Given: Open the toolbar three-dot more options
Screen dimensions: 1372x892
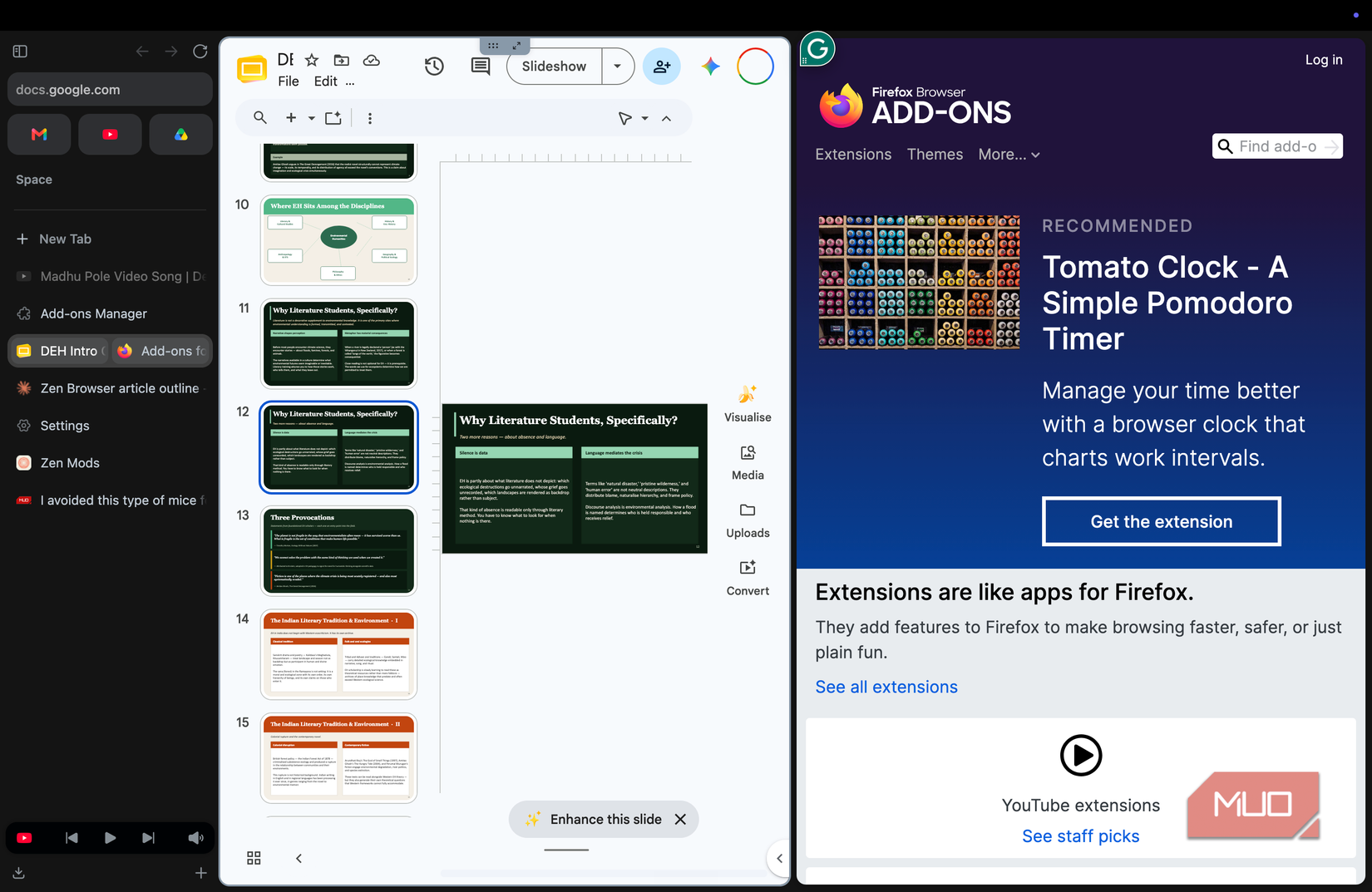Looking at the screenshot, I should (370, 118).
